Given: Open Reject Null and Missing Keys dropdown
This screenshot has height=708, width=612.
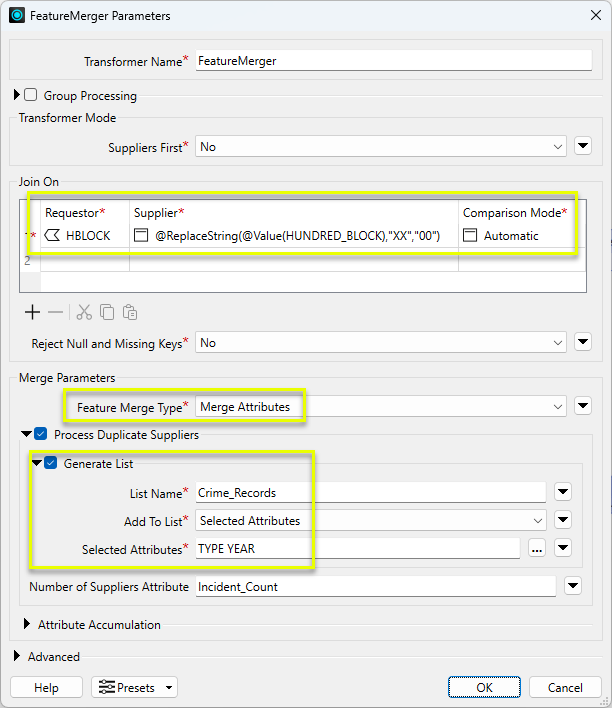Looking at the screenshot, I should pyautogui.click(x=380, y=343).
